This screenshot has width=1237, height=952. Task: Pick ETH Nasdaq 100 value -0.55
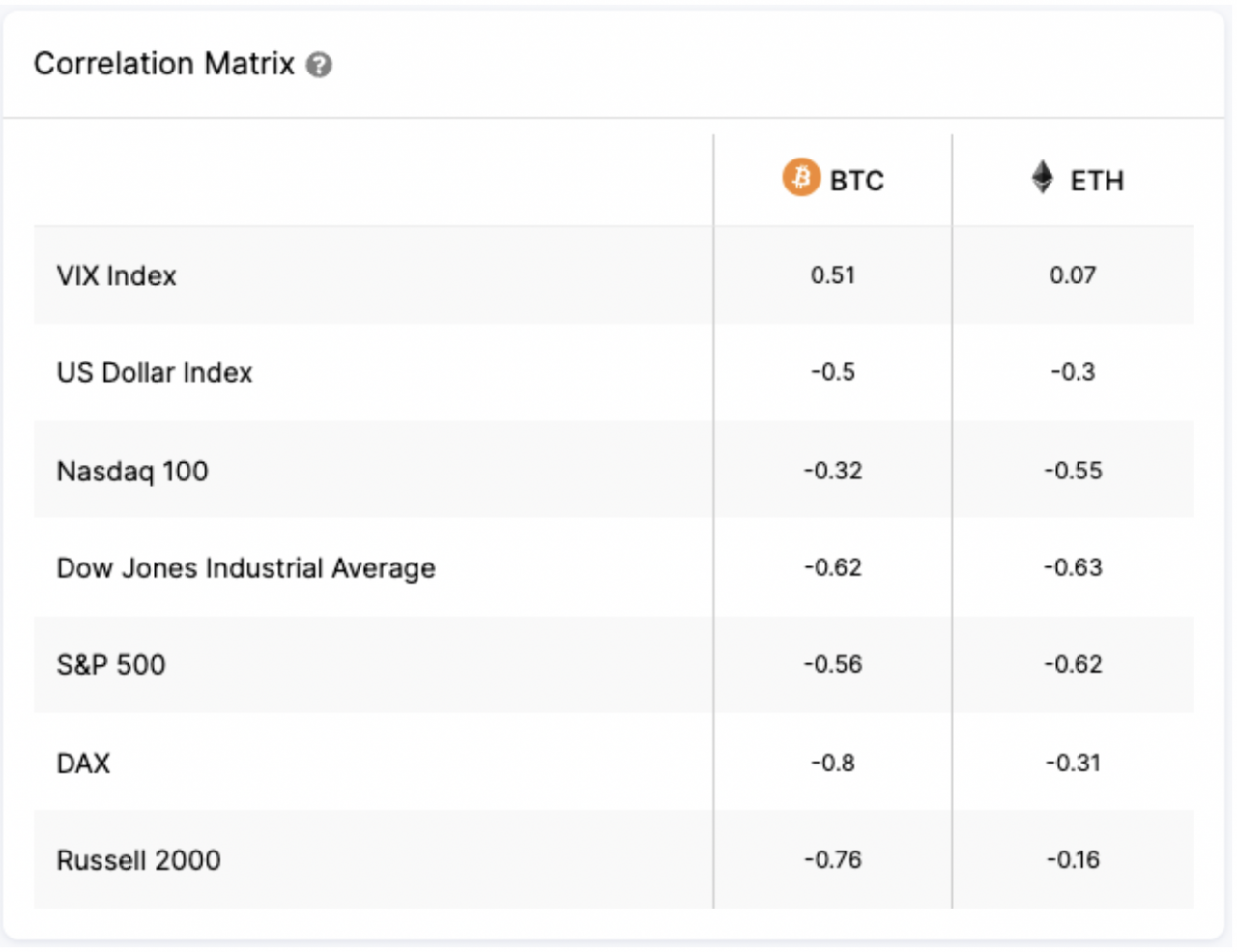pyautogui.click(x=1072, y=472)
